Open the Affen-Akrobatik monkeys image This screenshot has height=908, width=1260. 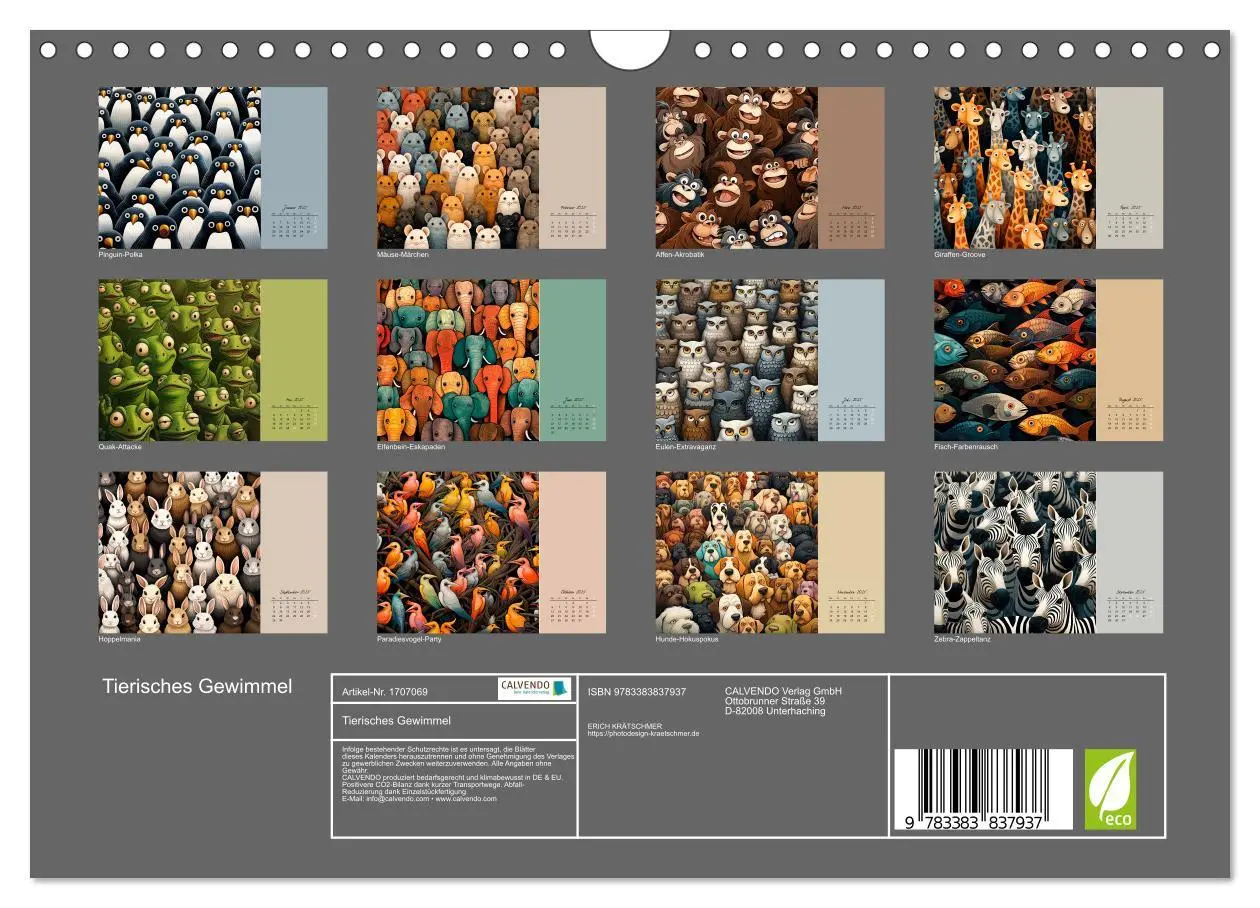pos(737,168)
